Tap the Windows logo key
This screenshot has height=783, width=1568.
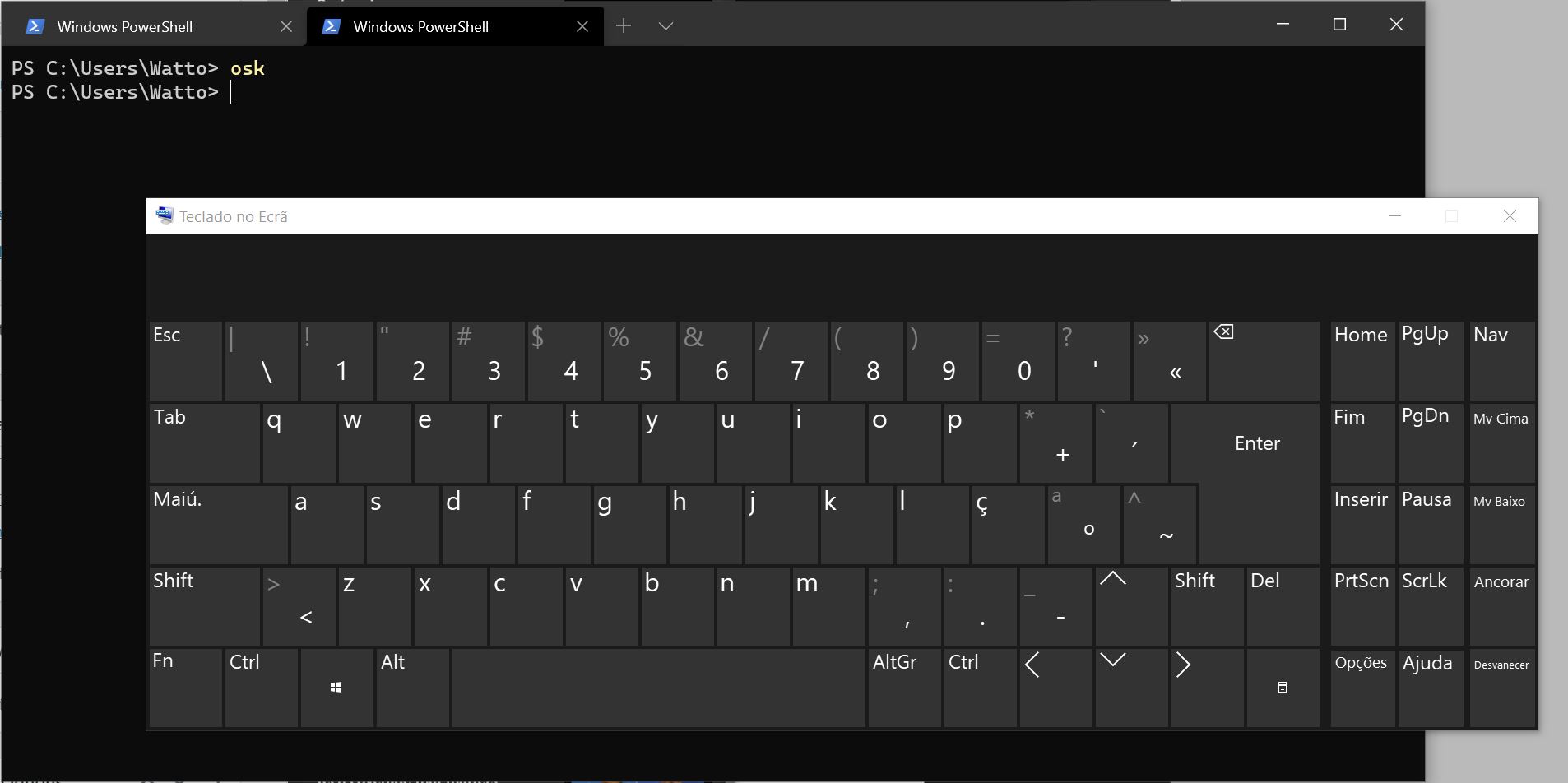[x=336, y=688]
